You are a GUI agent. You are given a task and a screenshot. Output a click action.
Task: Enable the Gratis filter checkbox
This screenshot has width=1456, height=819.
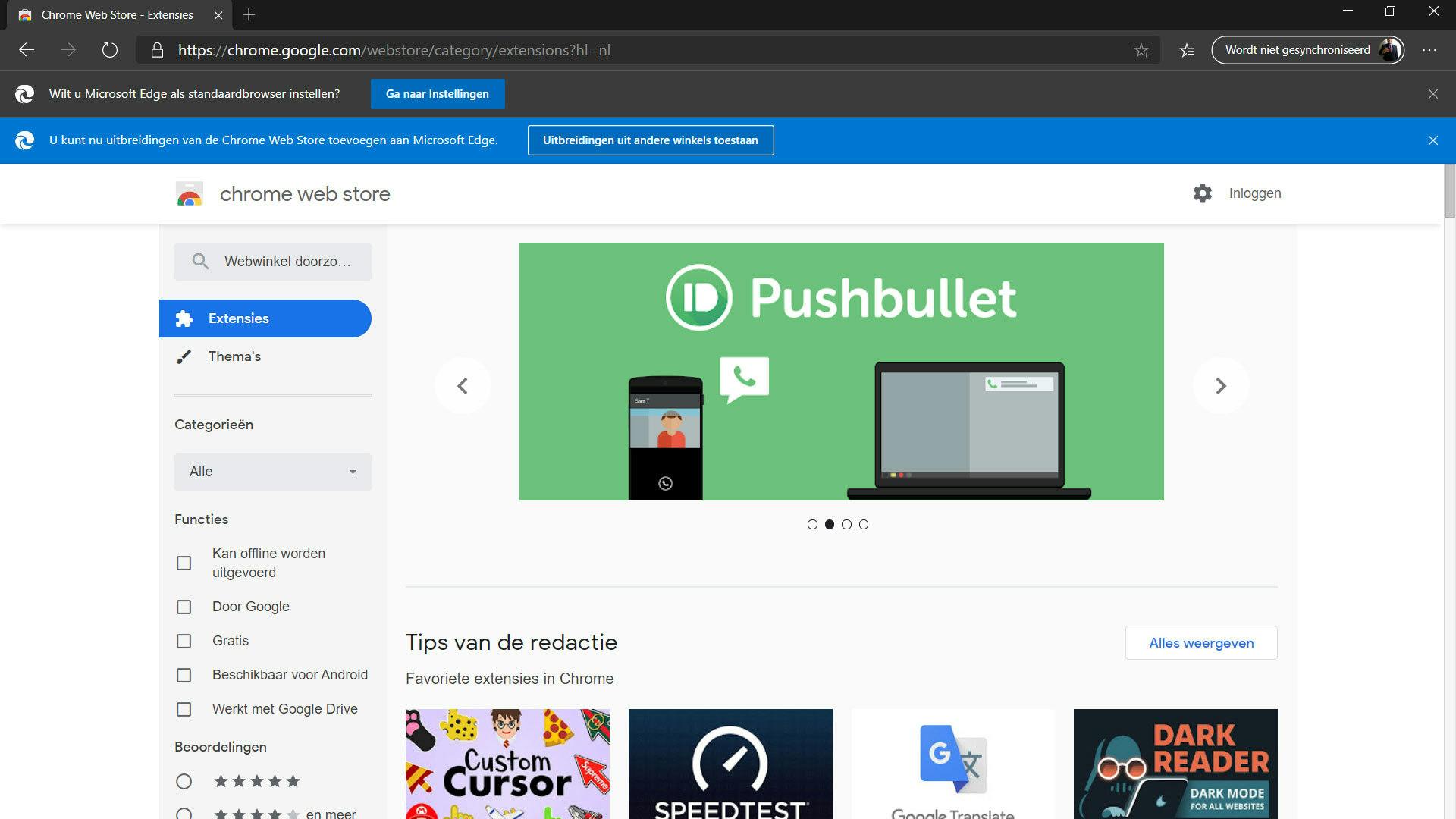click(x=184, y=641)
